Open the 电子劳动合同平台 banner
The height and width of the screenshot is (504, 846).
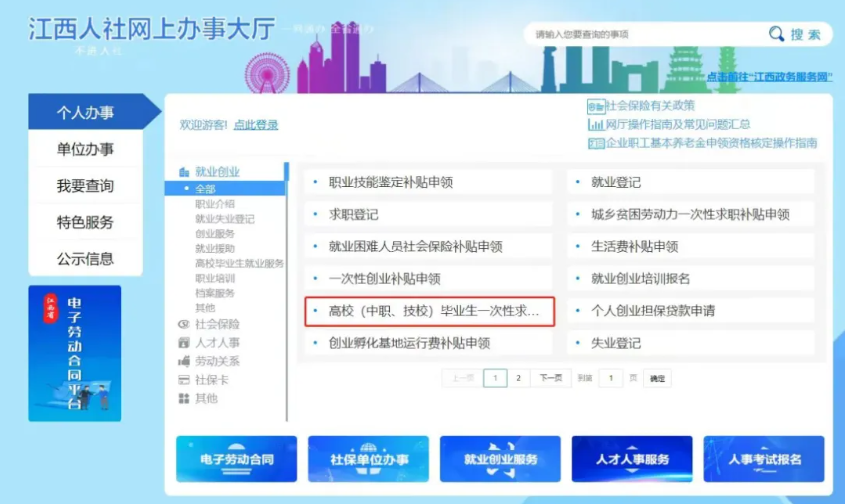[75, 353]
